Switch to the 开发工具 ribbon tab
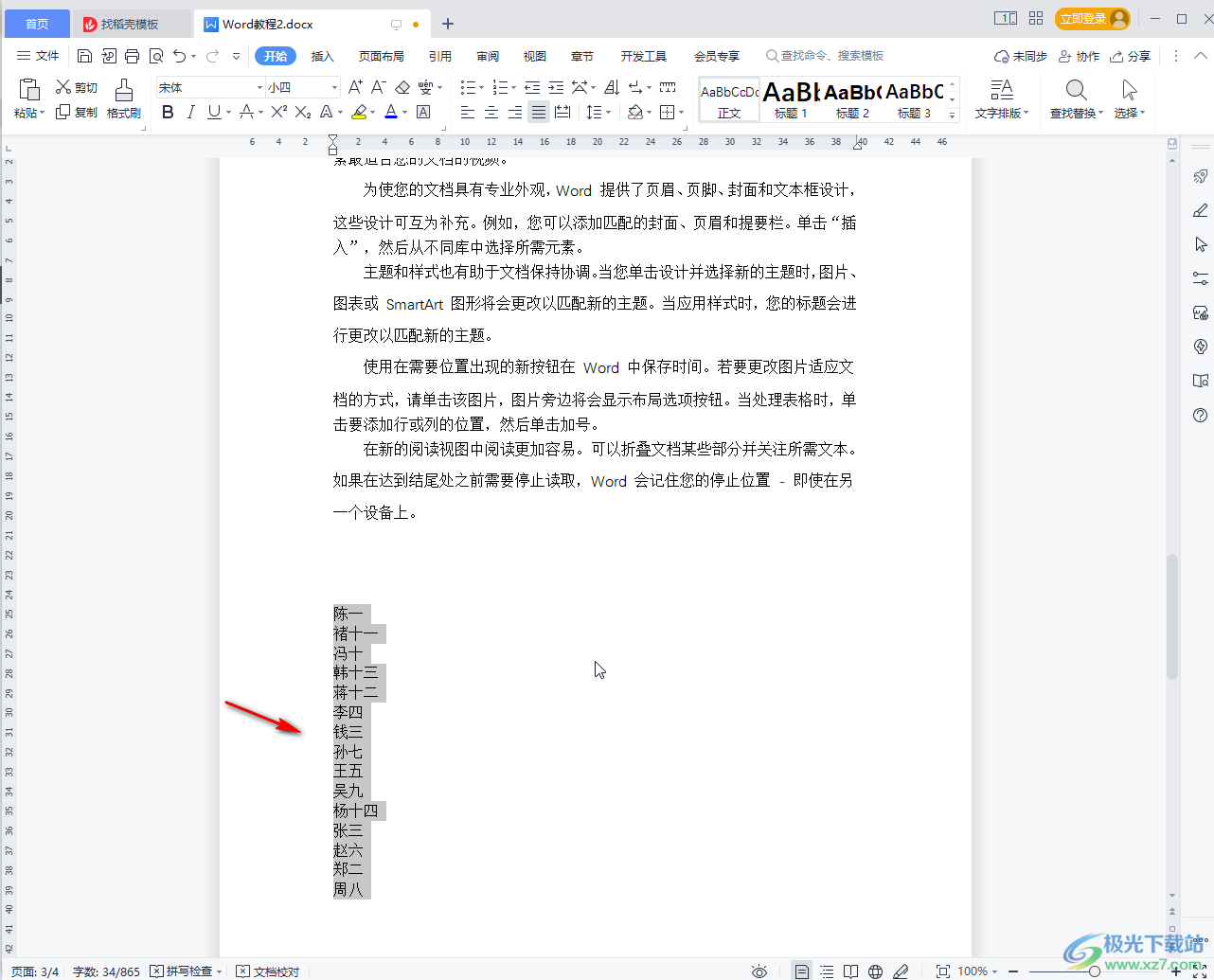 pyautogui.click(x=644, y=56)
